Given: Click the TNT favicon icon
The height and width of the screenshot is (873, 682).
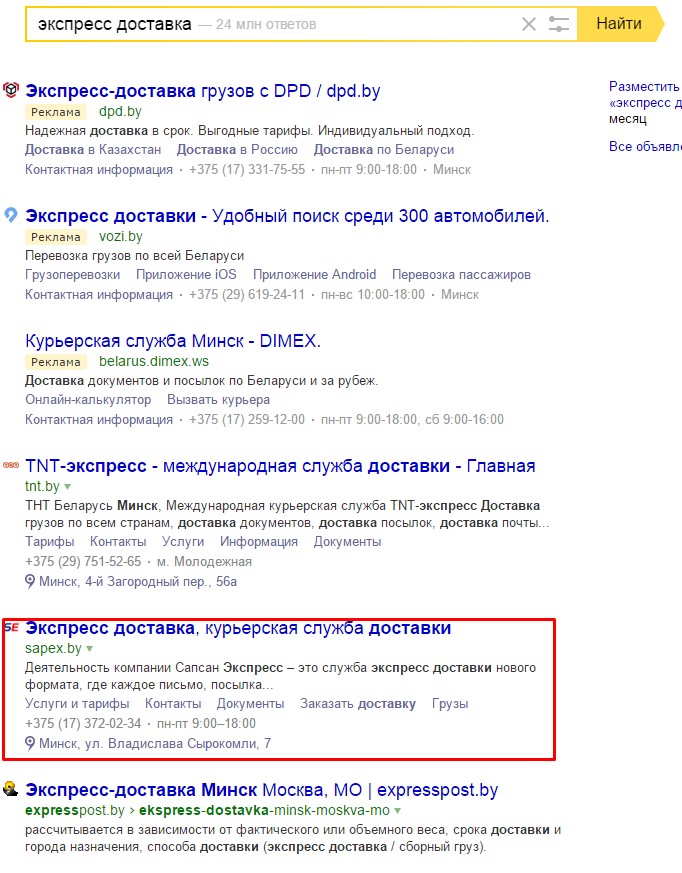Looking at the screenshot, I should coord(11,465).
